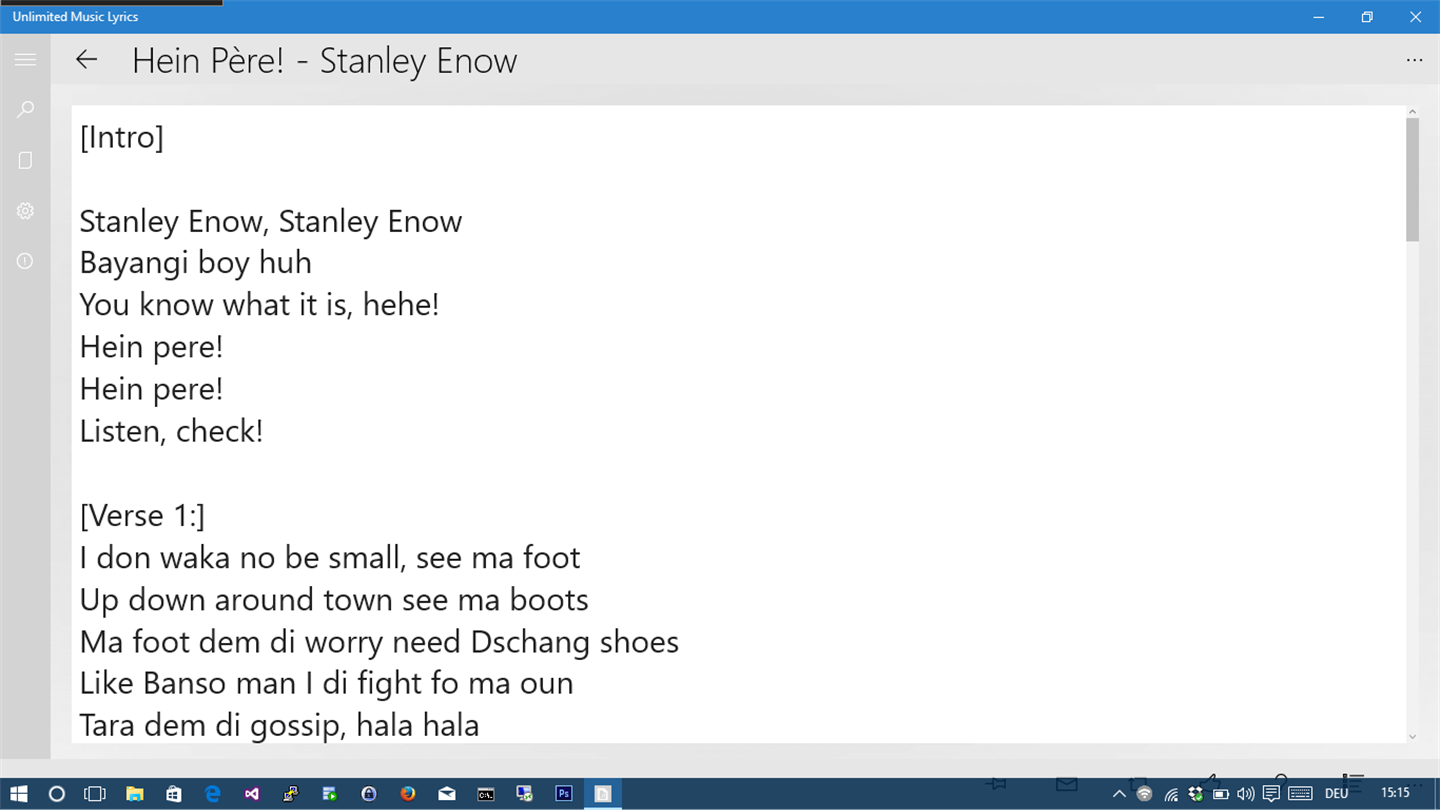Viewport: 1440px width, 810px height.
Task: Click the line 'Bayangi boy huh'
Action: pyautogui.click(x=196, y=263)
